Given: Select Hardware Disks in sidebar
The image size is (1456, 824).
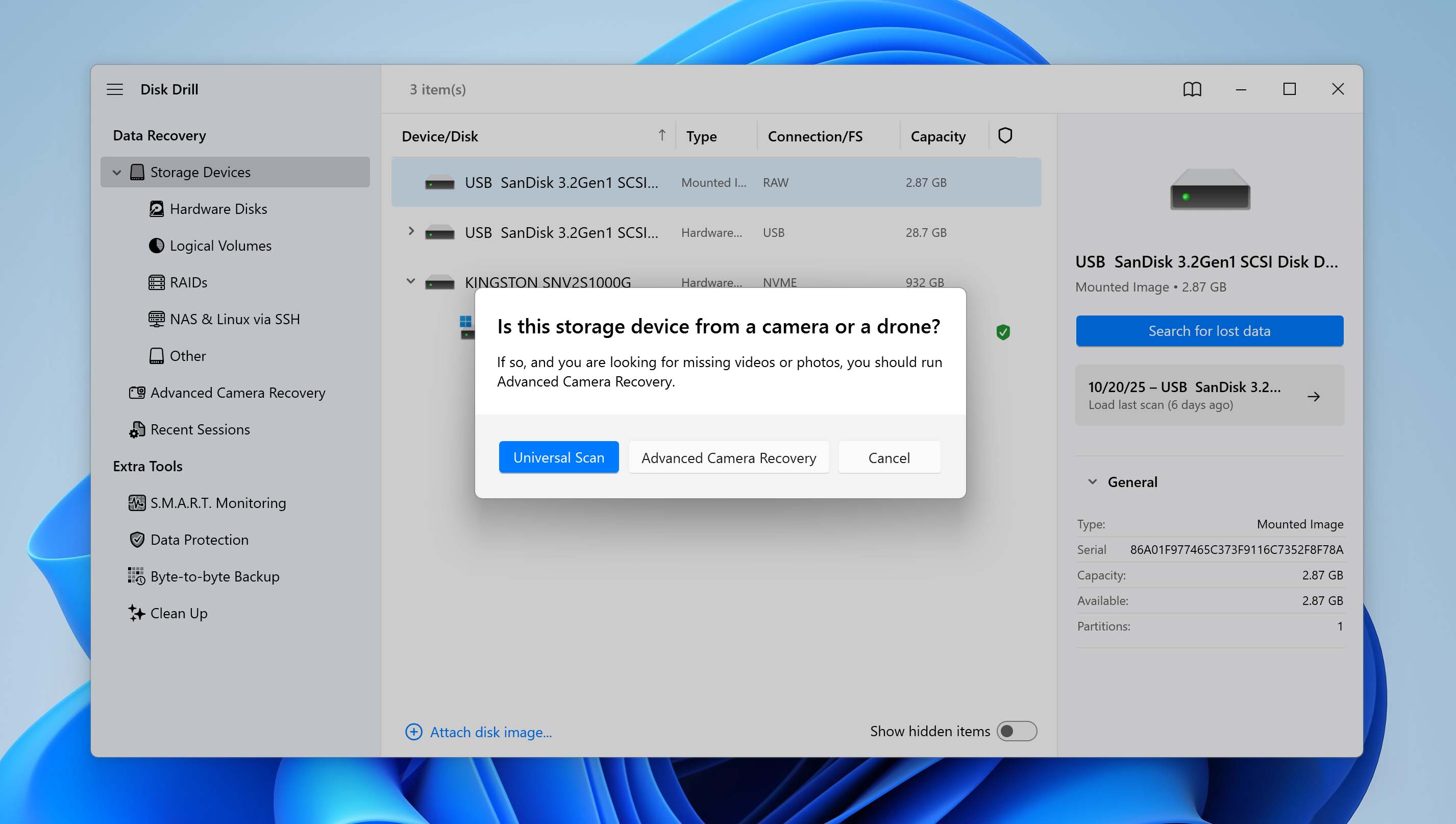Looking at the screenshot, I should point(218,209).
